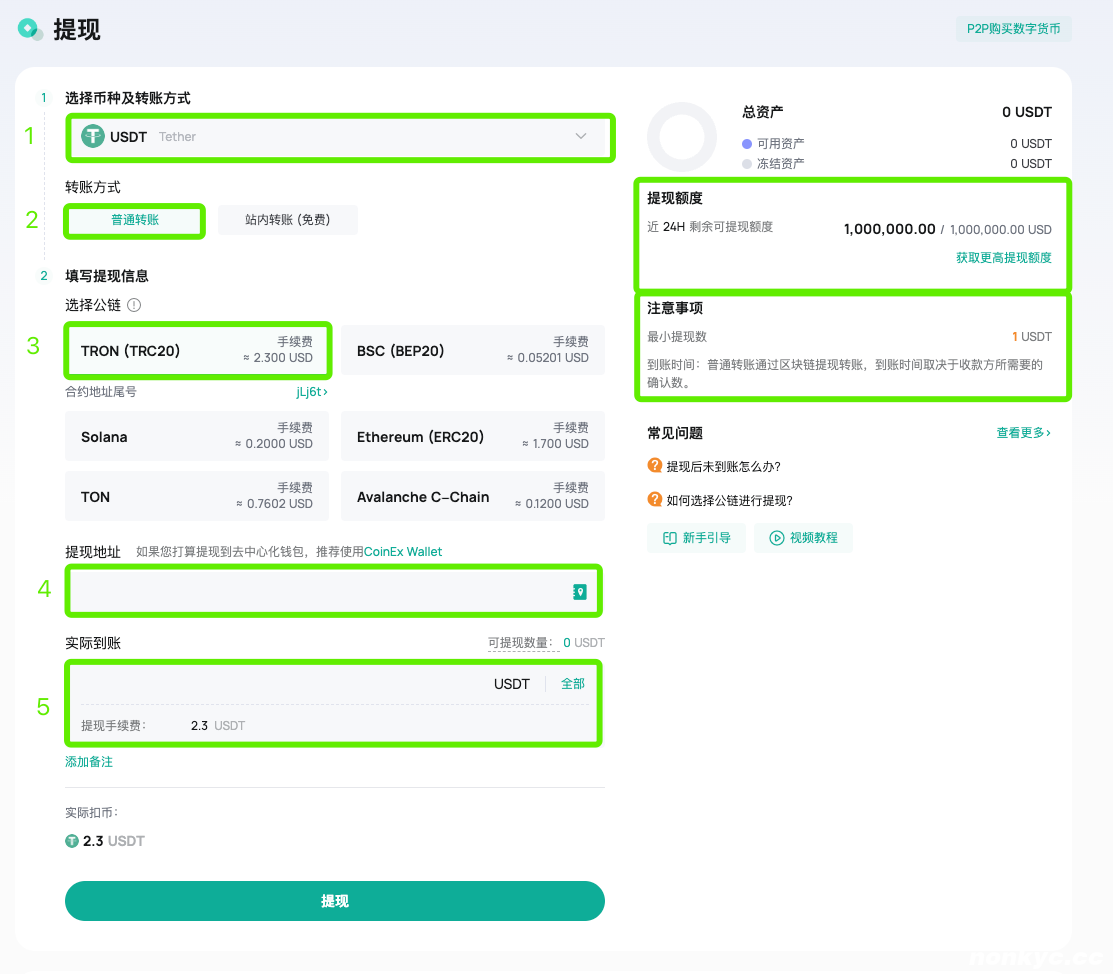Click question icon beside 提现后未到账怎么办
Image resolution: width=1113 pixels, height=974 pixels.
click(655, 466)
